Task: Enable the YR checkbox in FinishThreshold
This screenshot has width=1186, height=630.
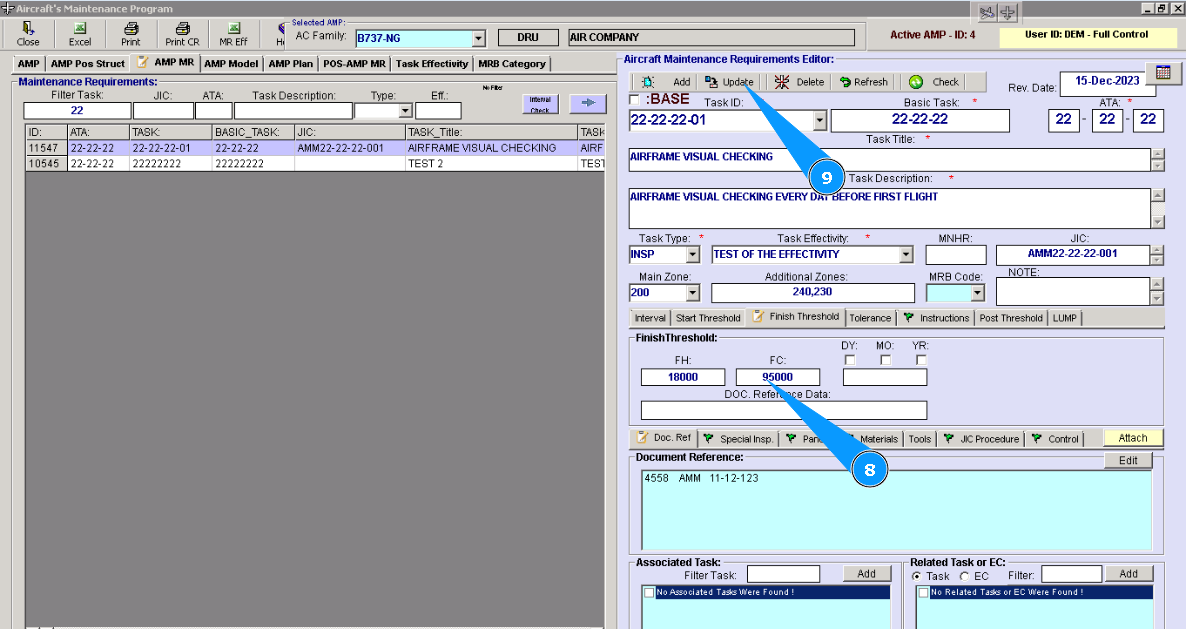Action: [921, 360]
